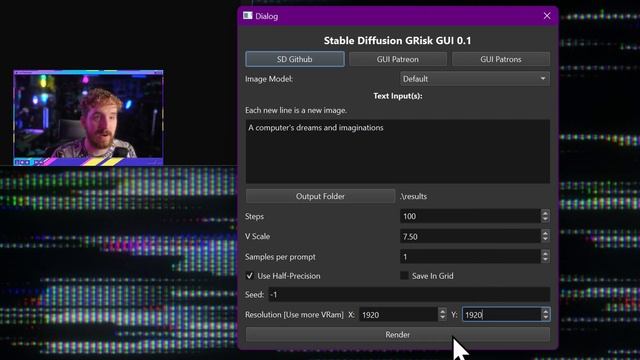Decrease Resolution X with down arrow

click(x=442, y=318)
